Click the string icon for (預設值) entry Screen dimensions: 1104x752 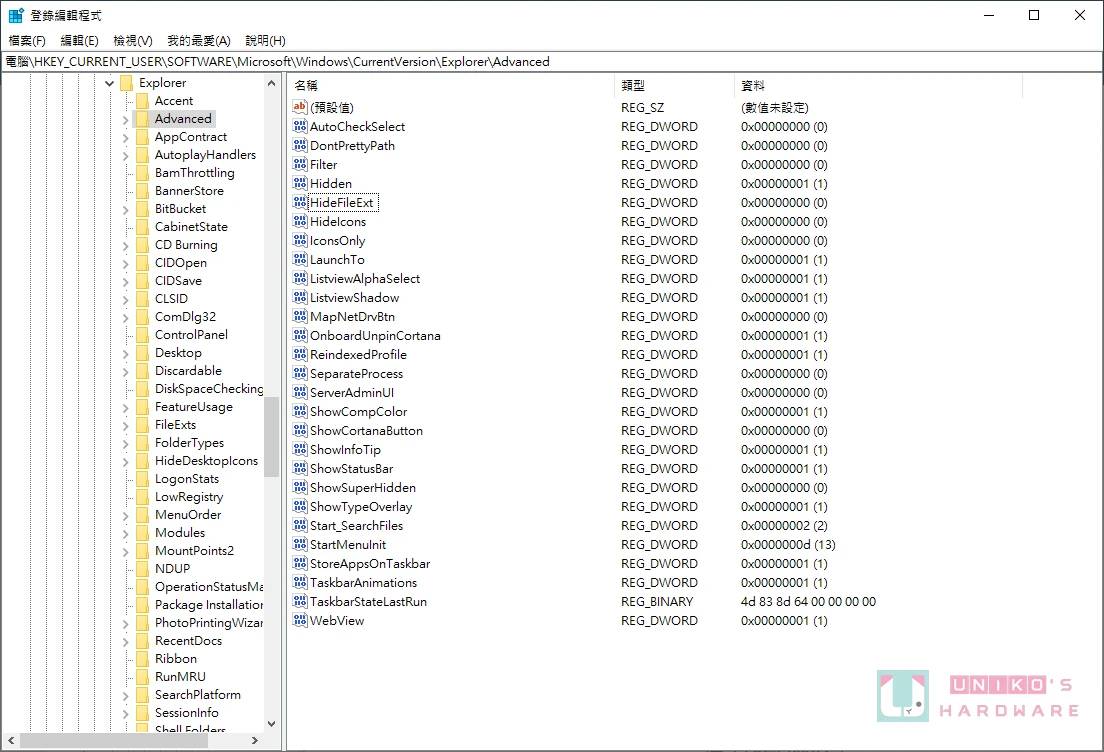click(x=300, y=107)
